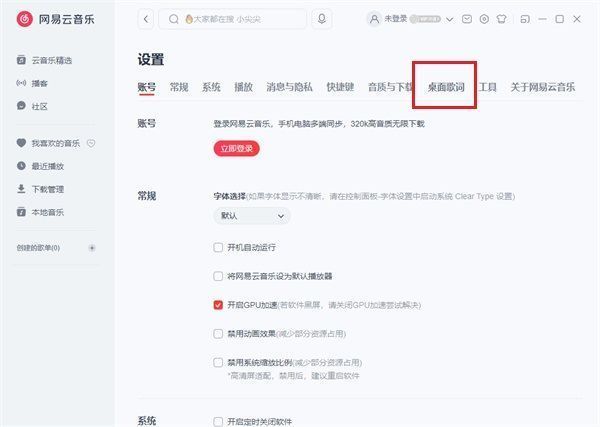The image size is (600, 427).
Task: Open 下载管理 in the sidebar
Action: click(x=47, y=189)
